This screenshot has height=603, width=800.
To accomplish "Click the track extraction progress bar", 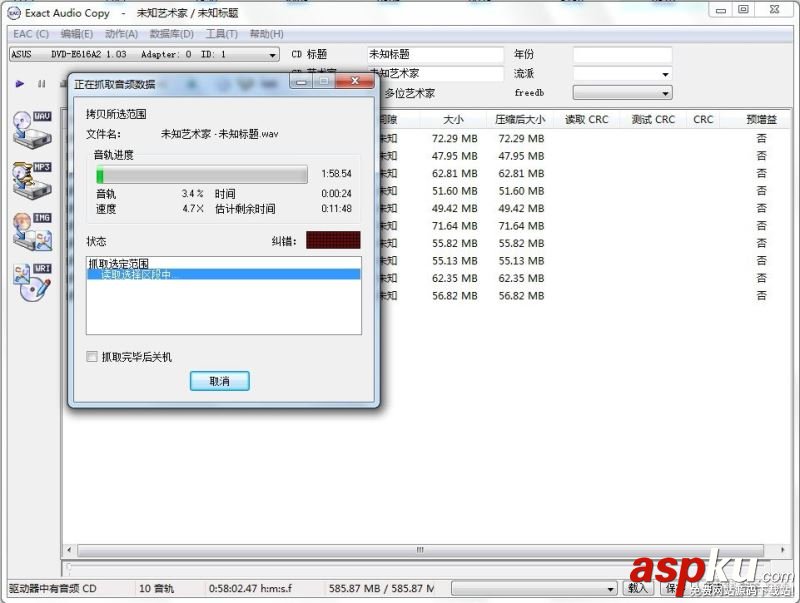I will pos(200,174).
